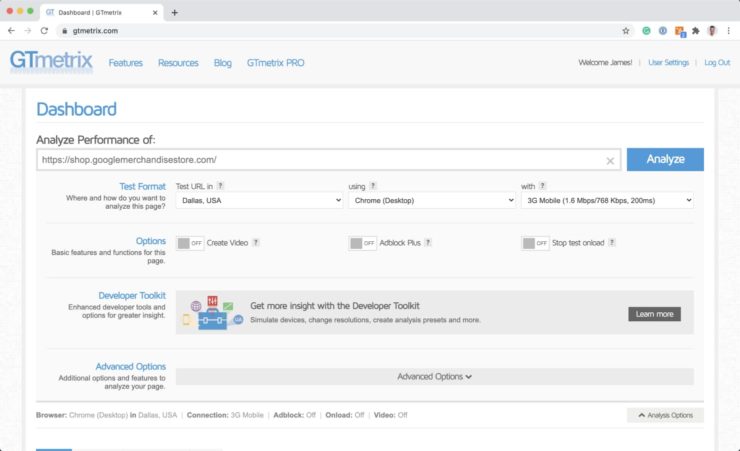Click the blue Analyze button
The image size is (740, 451).
(x=665, y=159)
